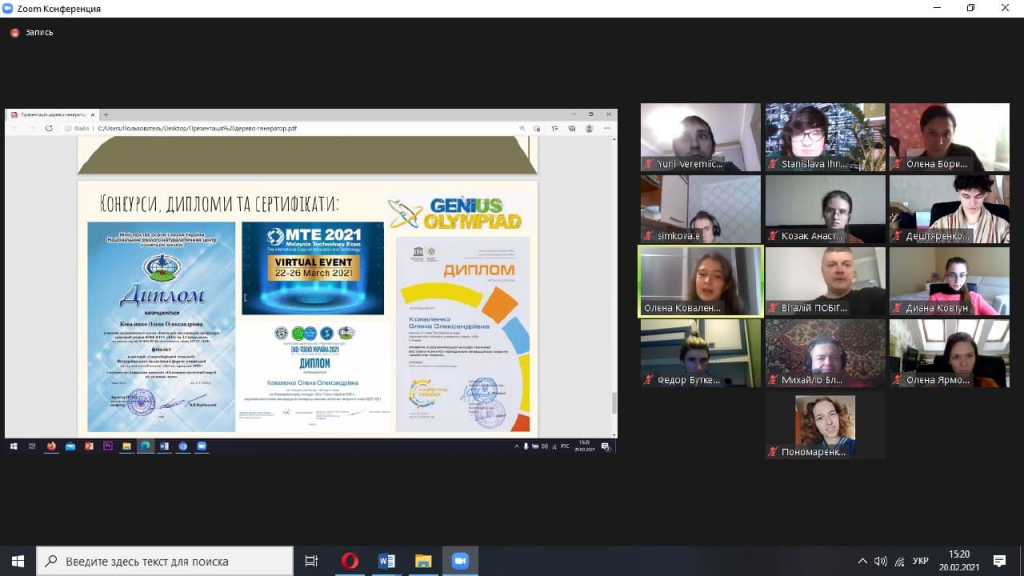Click muted mic icon beside Дештяренко

pyautogui.click(x=898, y=236)
